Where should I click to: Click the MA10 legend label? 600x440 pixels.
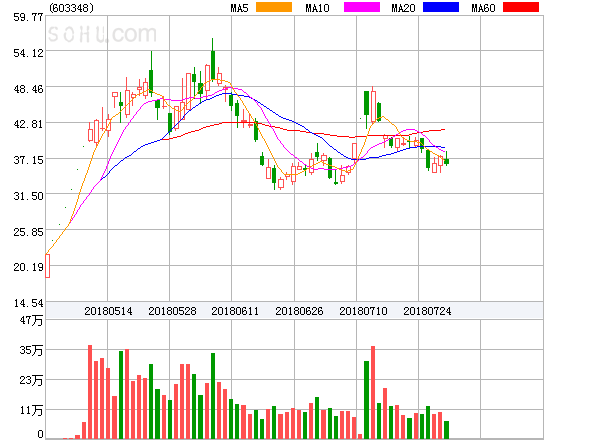tap(317, 8)
